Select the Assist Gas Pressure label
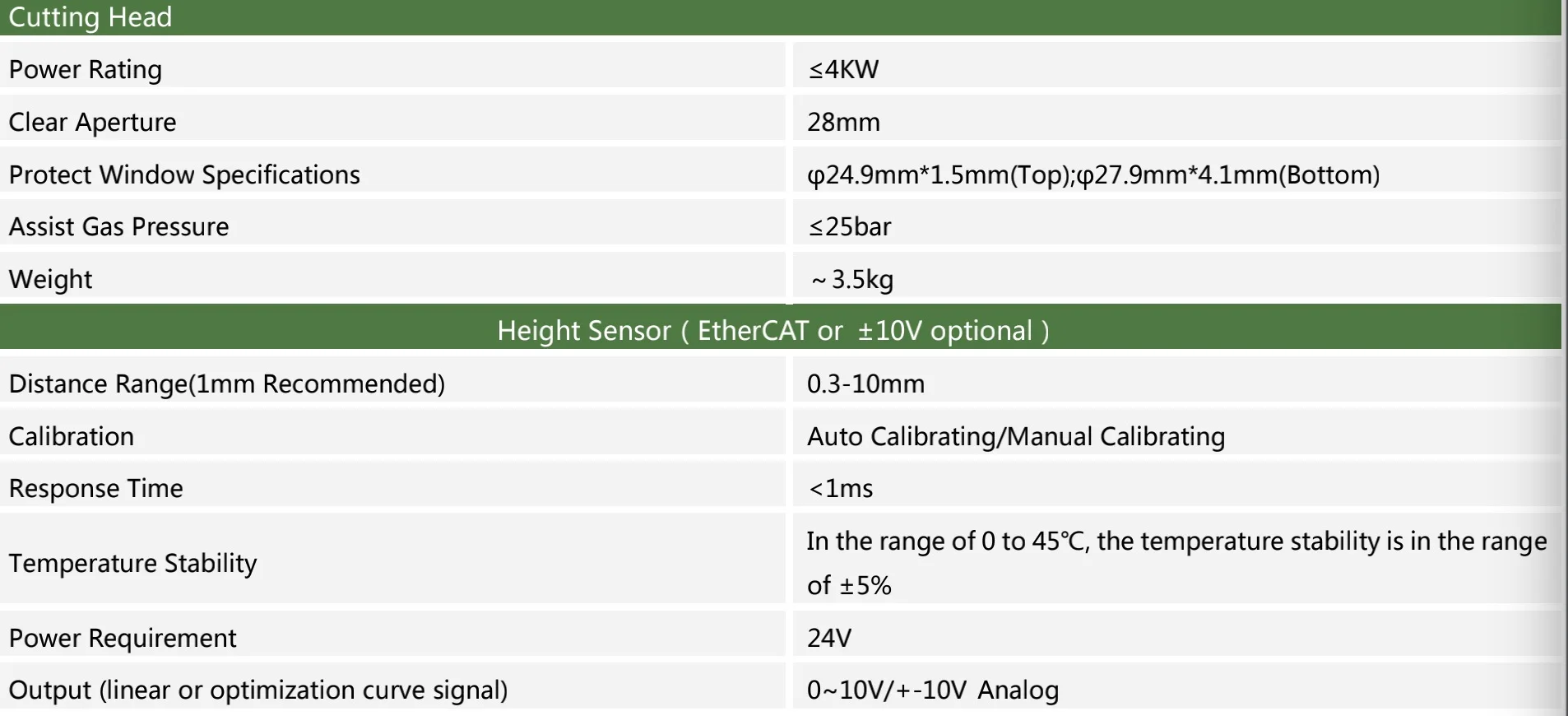The width and height of the screenshot is (1568, 716). click(x=119, y=227)
